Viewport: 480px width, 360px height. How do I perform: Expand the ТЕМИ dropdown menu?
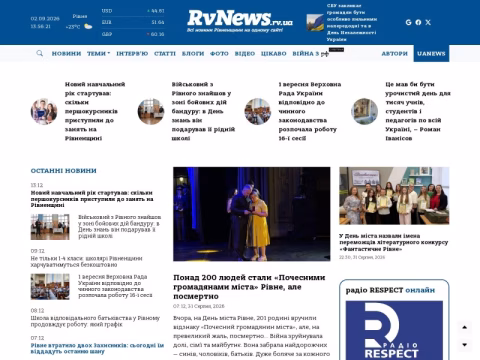98,53
